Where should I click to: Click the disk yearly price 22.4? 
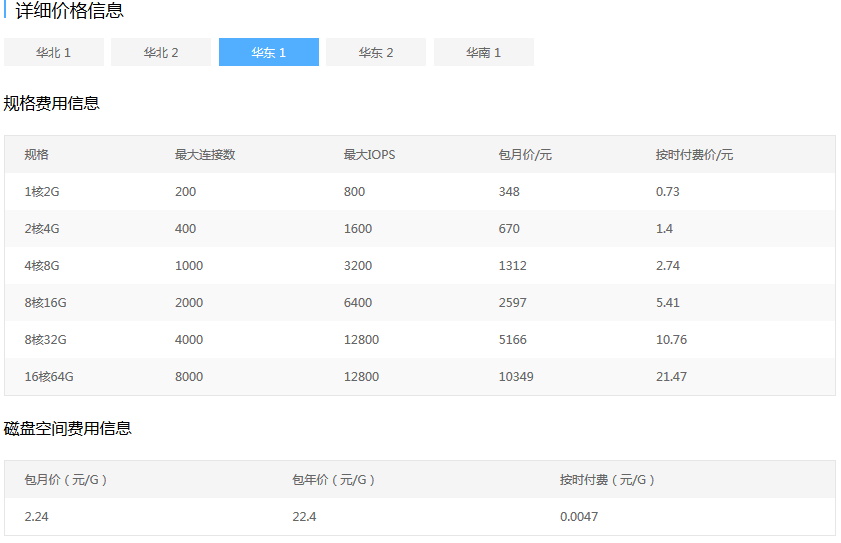304,517
